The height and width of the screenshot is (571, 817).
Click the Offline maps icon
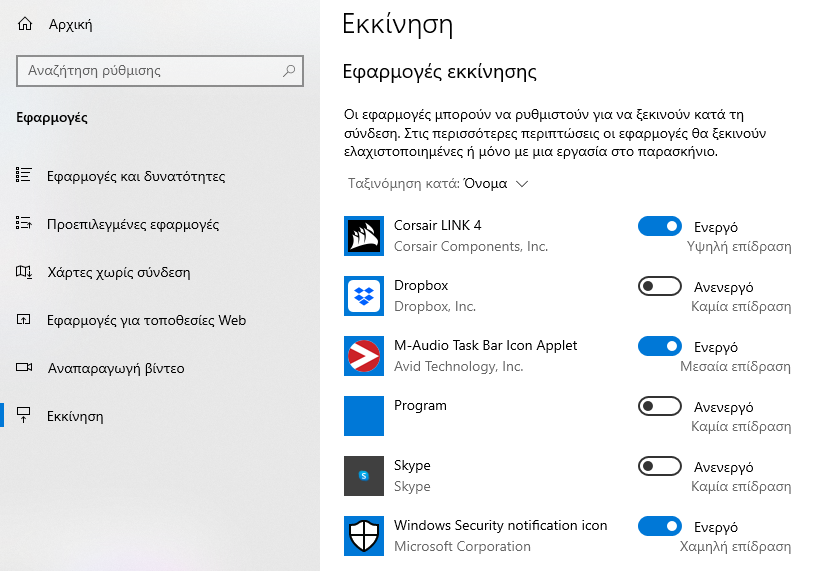pos(23,272)
